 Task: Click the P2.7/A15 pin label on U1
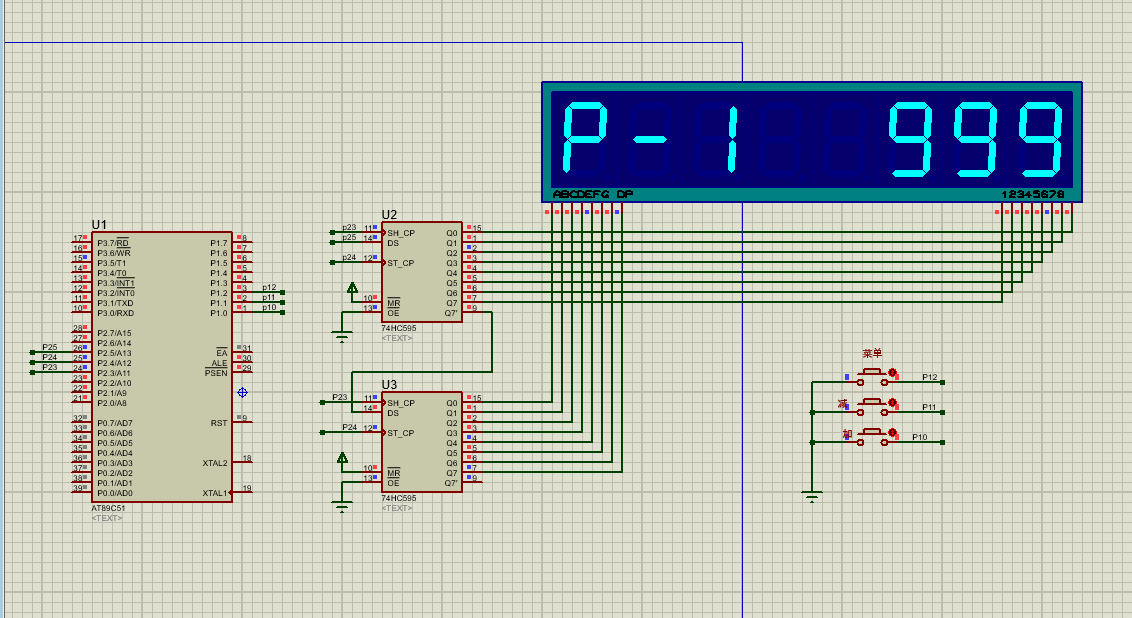point(114,334)
